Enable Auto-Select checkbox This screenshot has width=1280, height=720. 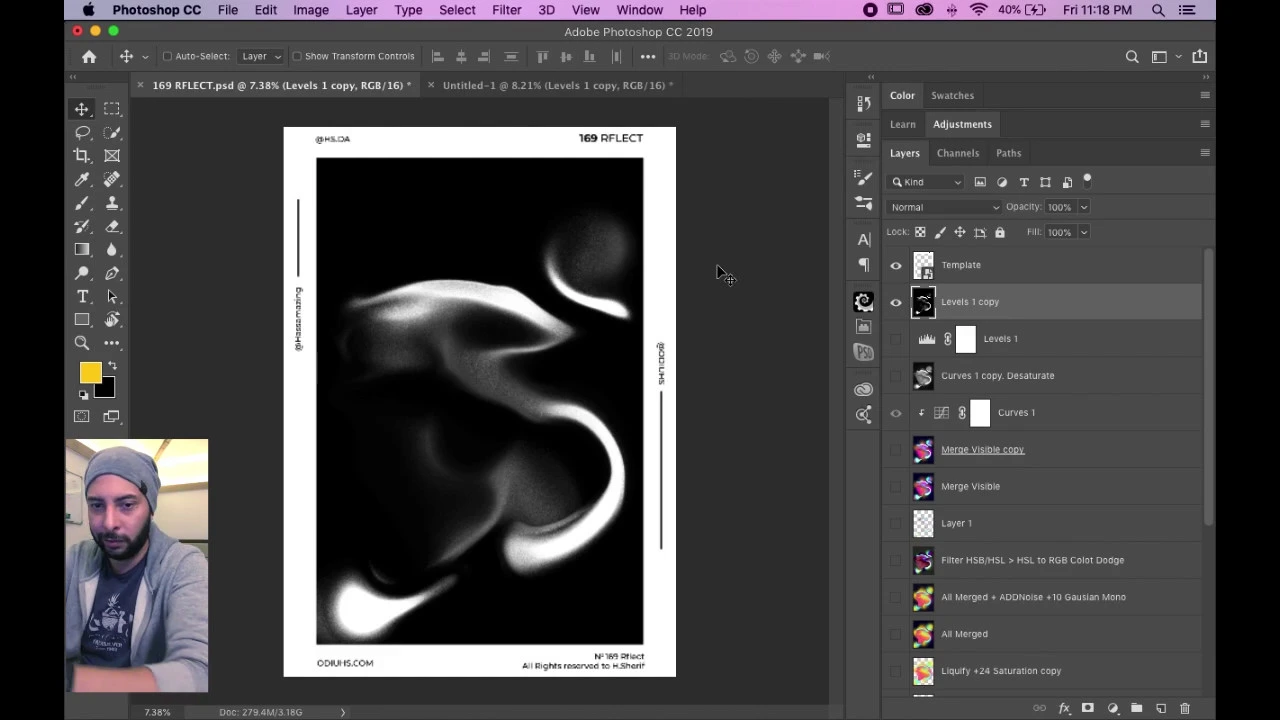(x=167, y=57)
